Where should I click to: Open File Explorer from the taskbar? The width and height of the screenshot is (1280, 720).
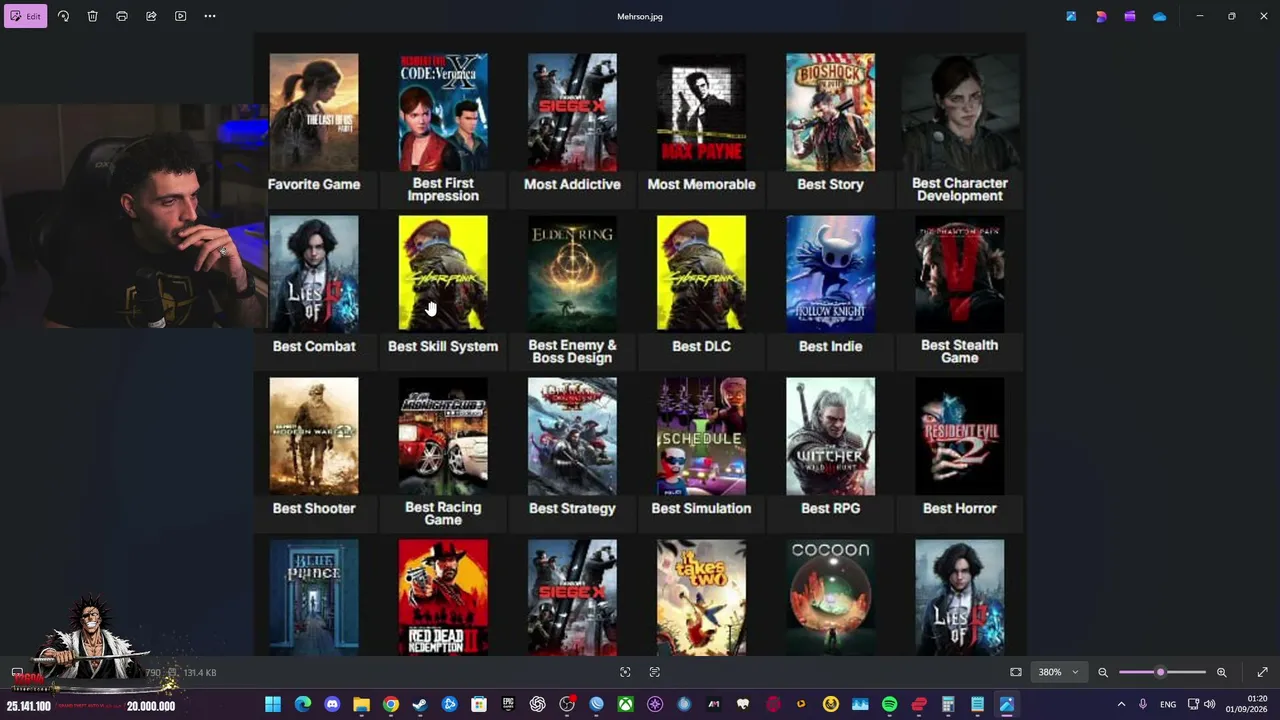point(361,705)
